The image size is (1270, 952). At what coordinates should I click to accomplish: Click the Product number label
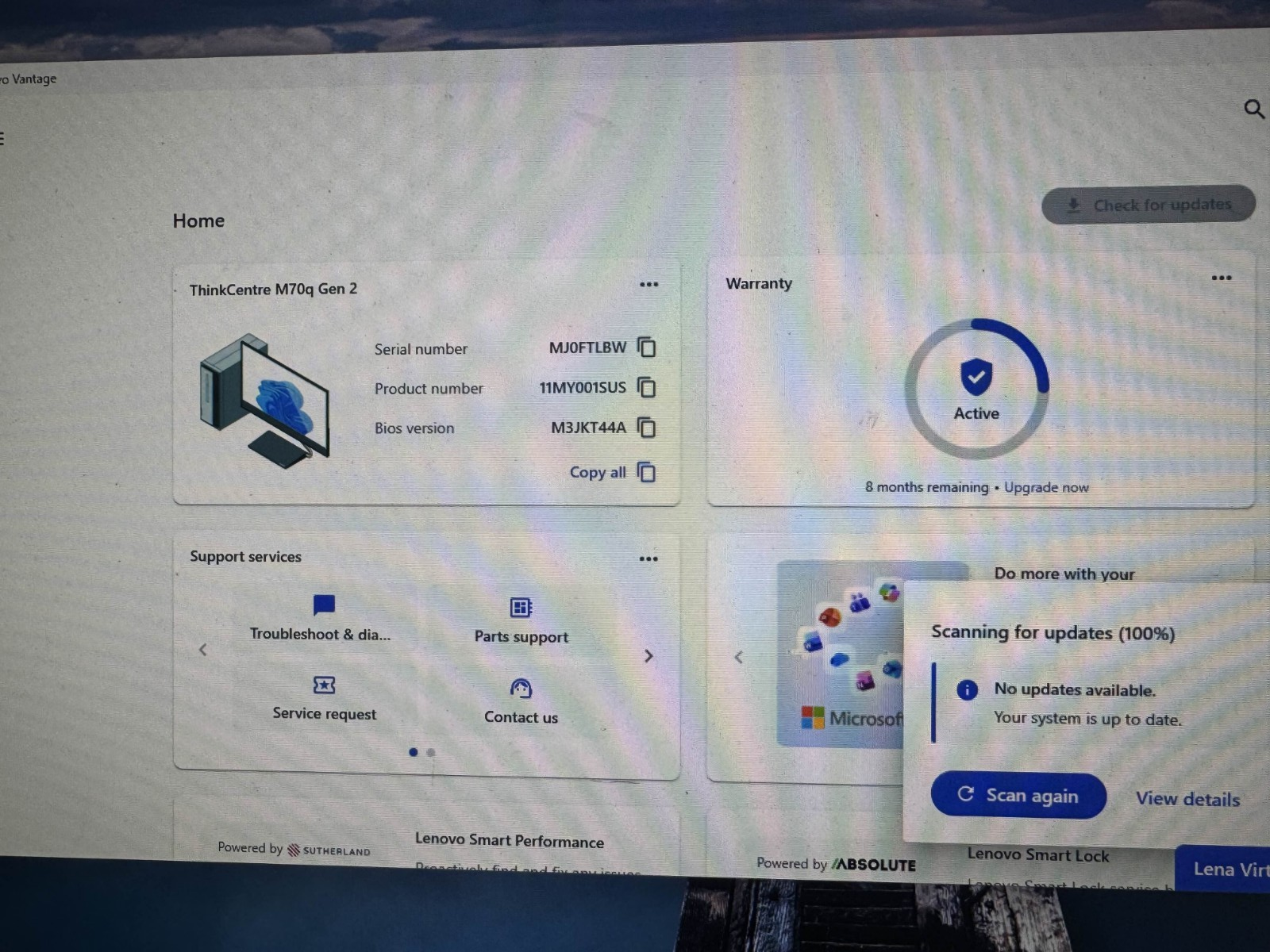pyautogui.click(x=429, y=389)
